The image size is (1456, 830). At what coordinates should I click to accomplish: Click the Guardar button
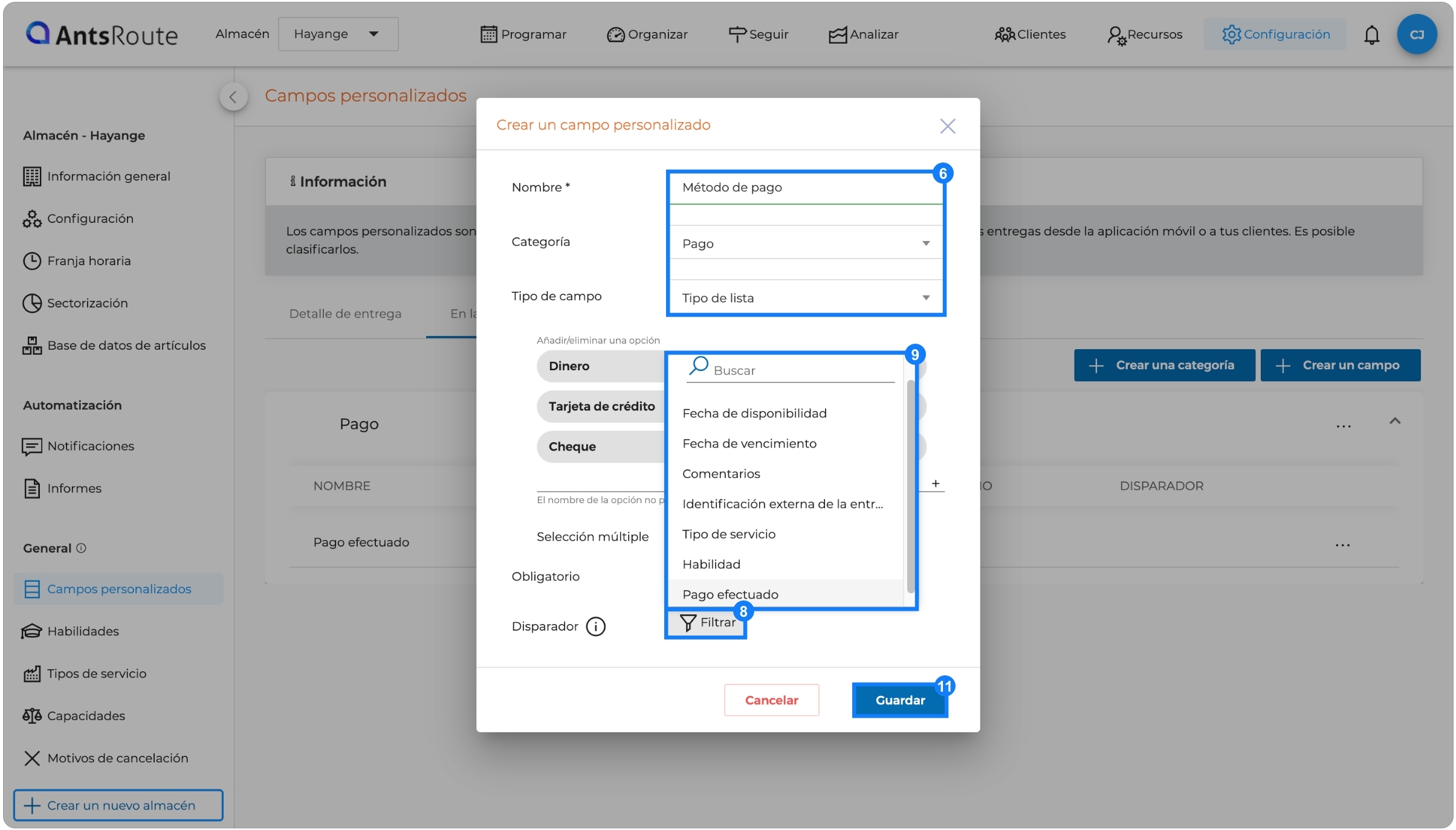[x=899, y=700]
